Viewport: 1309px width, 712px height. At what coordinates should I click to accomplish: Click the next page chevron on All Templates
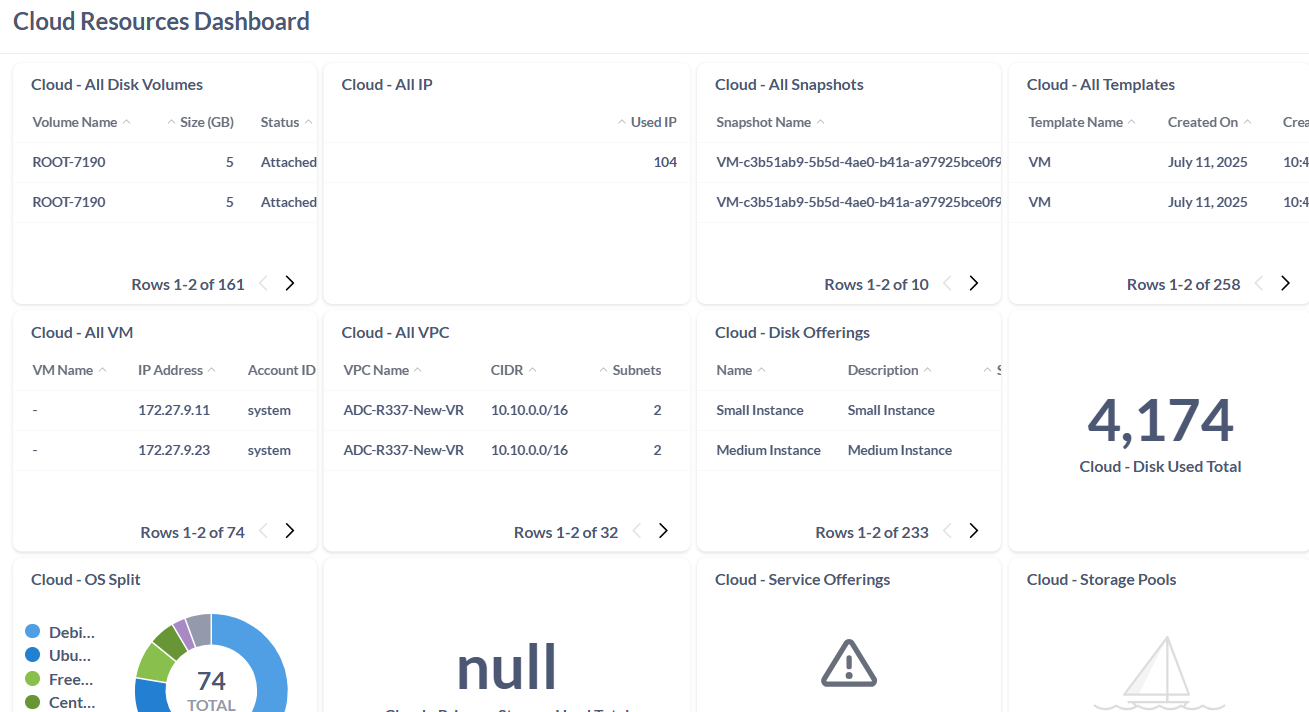1286,283
